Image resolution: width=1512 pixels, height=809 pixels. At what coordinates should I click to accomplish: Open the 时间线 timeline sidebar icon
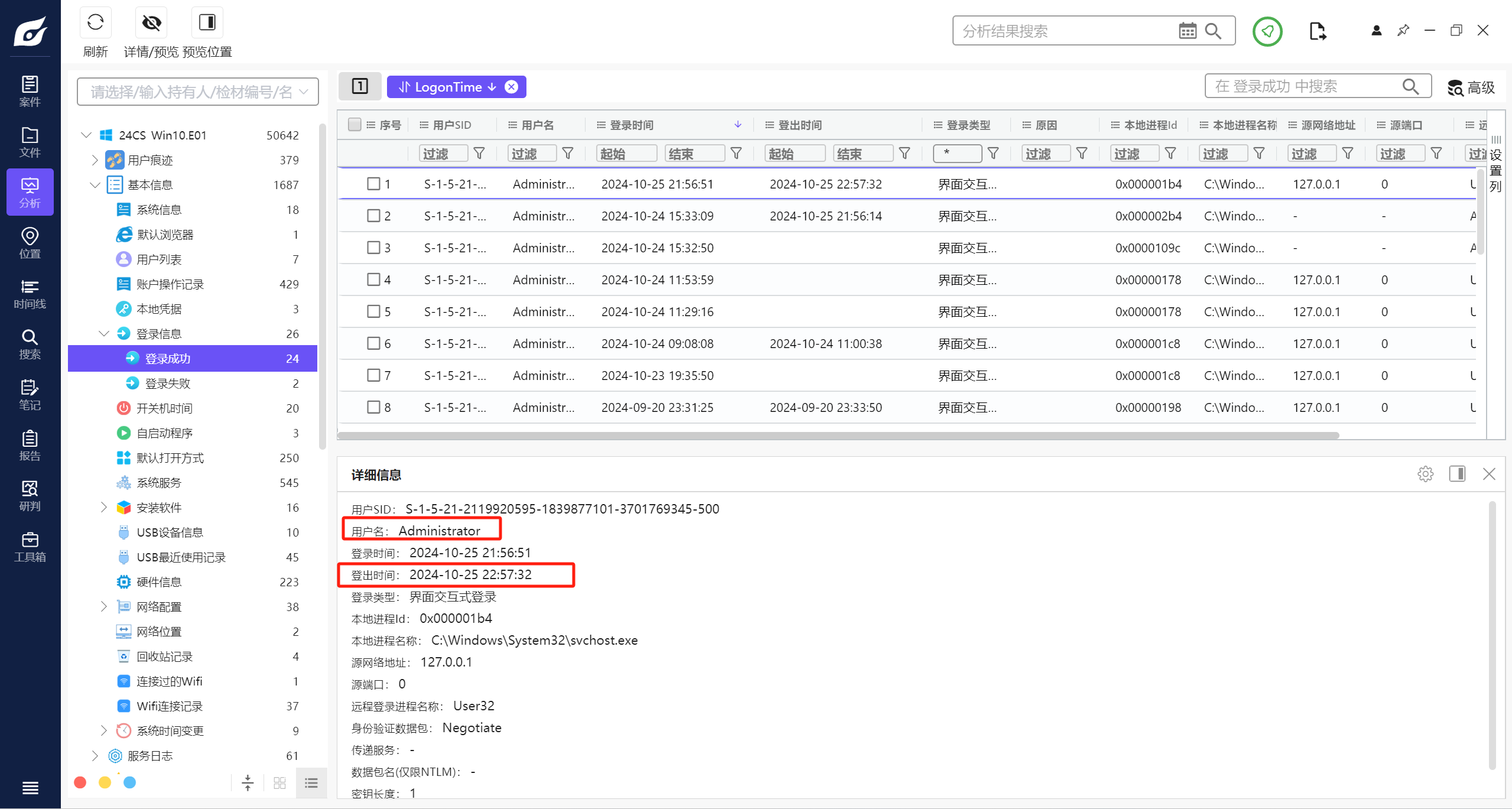[30, 294]
